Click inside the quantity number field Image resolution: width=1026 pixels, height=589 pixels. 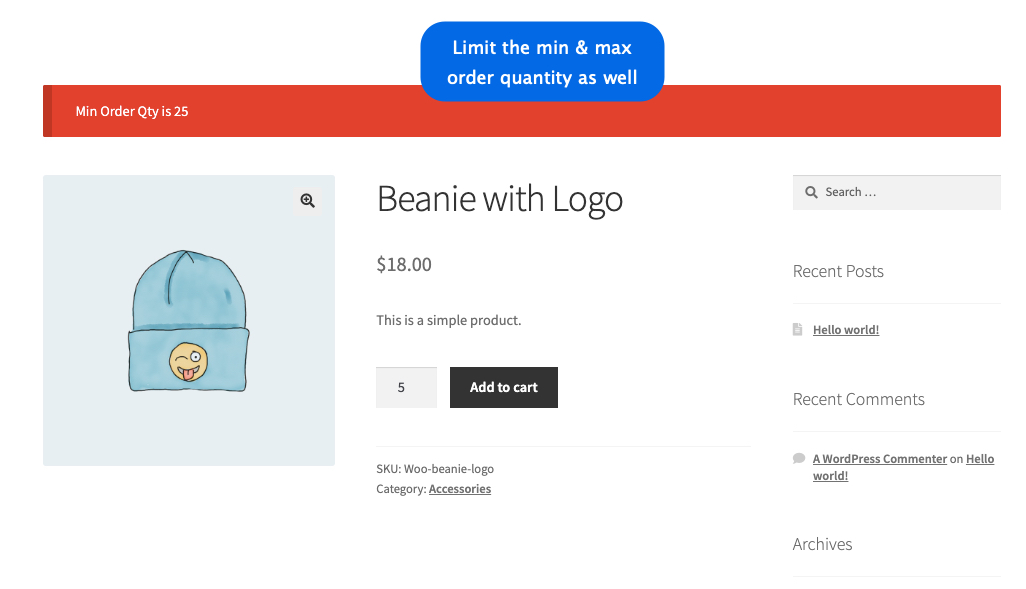coord(406,387)
